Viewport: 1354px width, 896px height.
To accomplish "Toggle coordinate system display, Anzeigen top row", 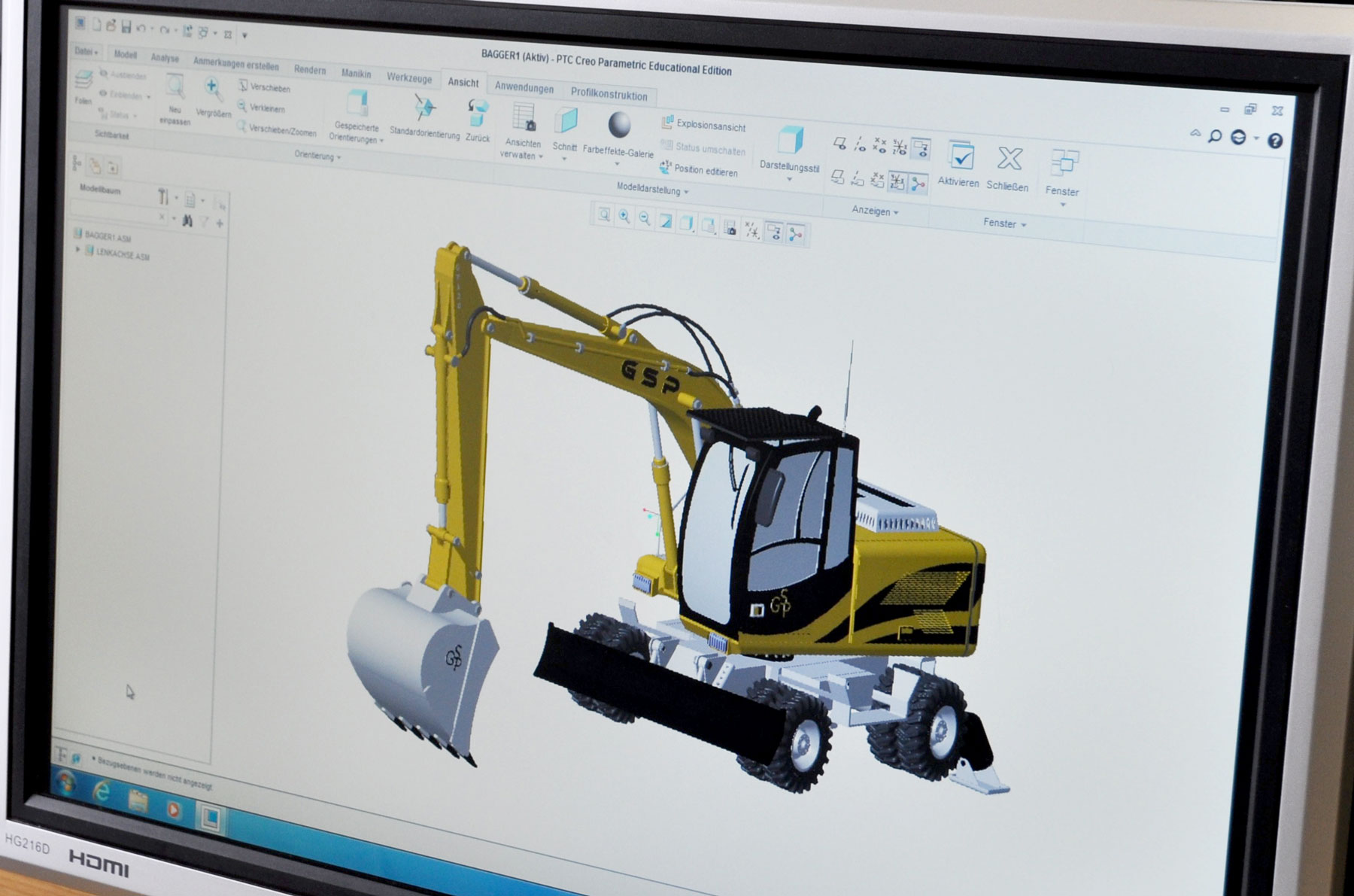I will click(x=900, y=147).
